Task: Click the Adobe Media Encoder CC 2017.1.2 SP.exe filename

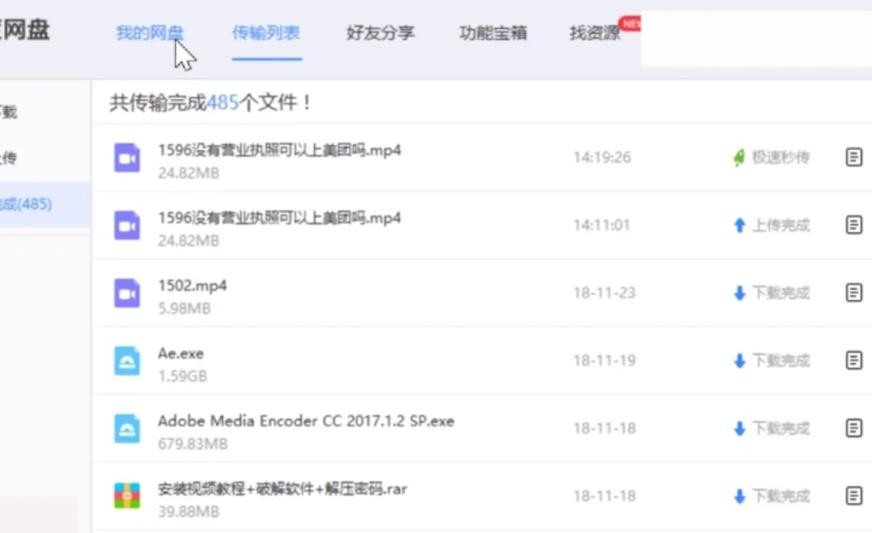Action: pos(305,421)
